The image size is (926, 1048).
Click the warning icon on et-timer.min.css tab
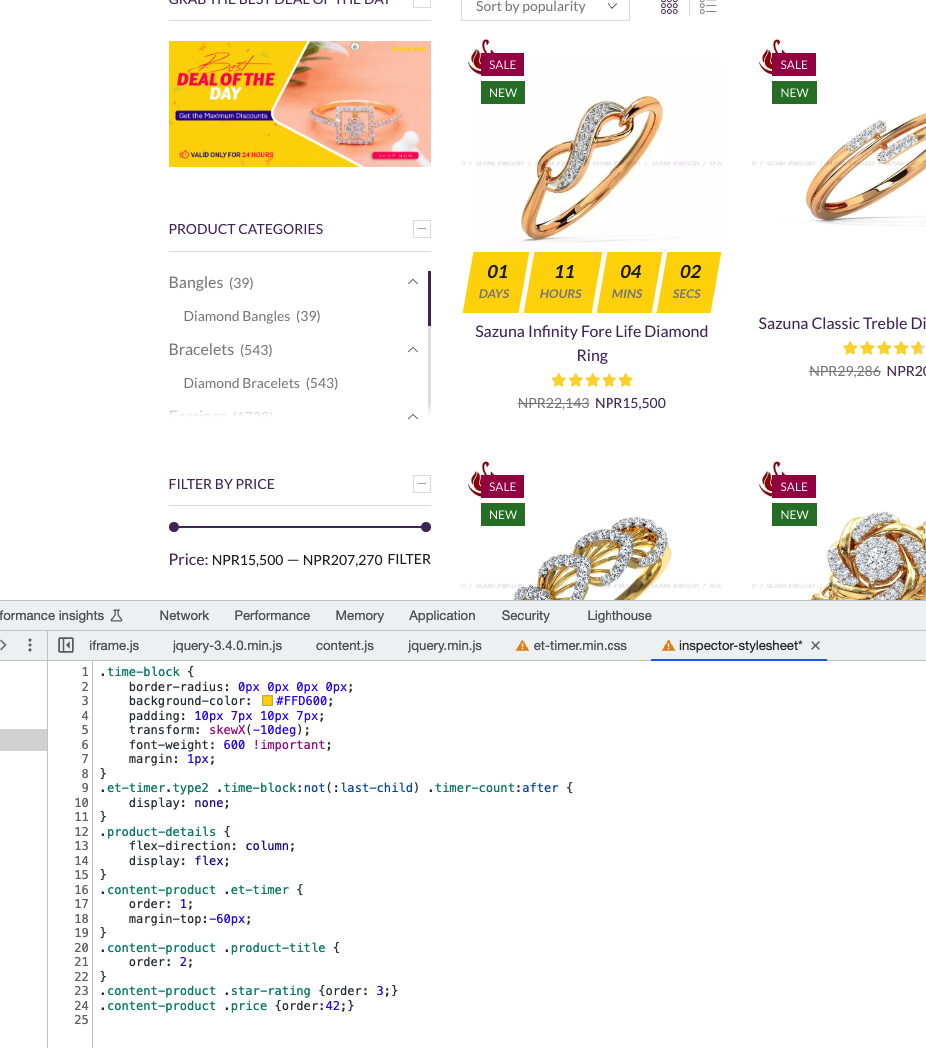point(522,646)
